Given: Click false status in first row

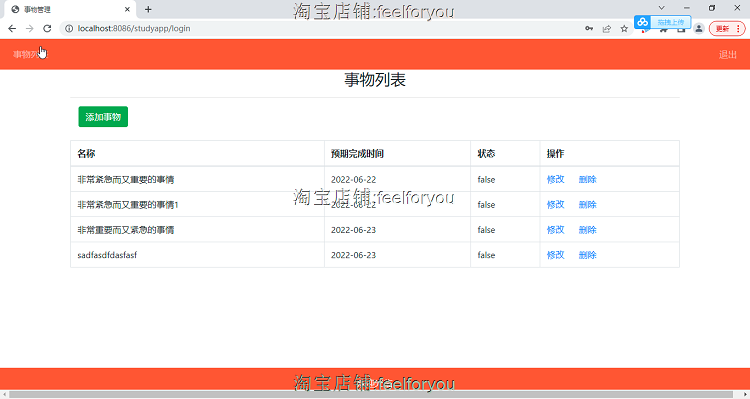Looking at the screenshot, I should point(486,180).
